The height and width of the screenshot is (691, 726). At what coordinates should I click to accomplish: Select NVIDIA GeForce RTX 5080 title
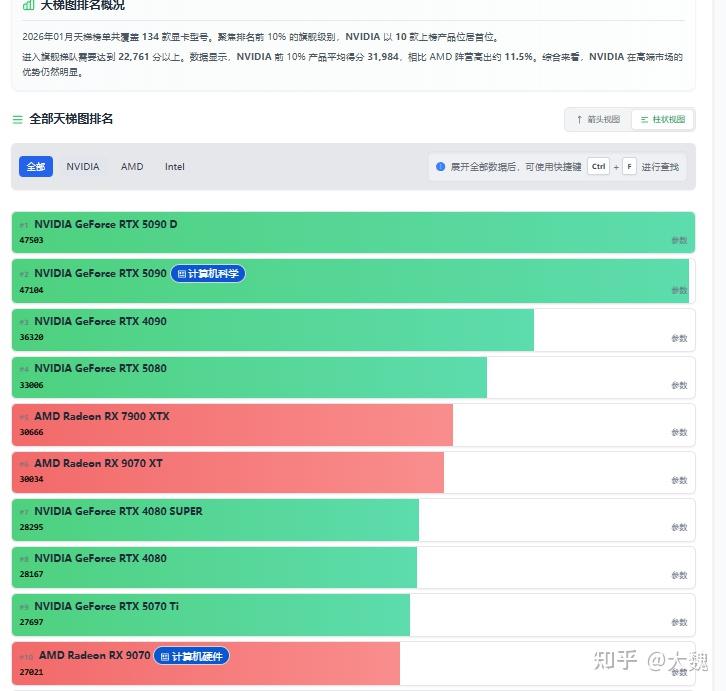pos(100,368)
